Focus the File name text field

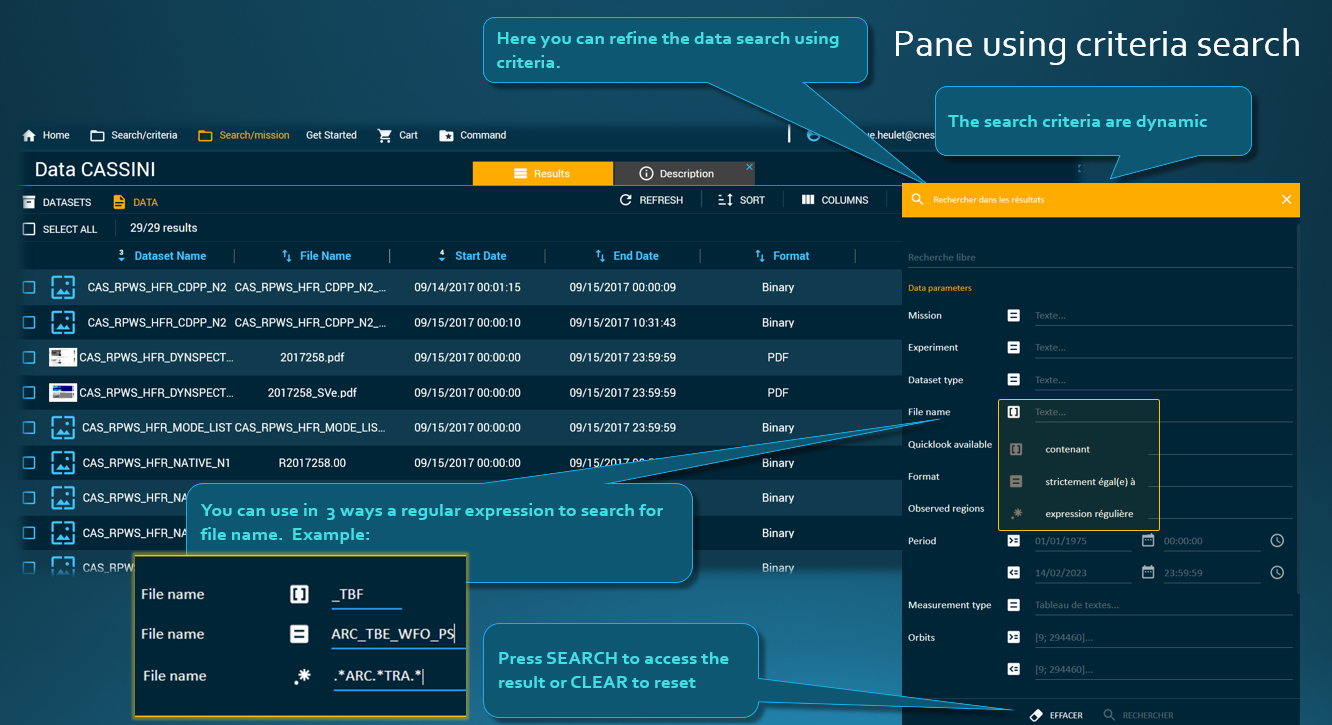(1095, 411)
